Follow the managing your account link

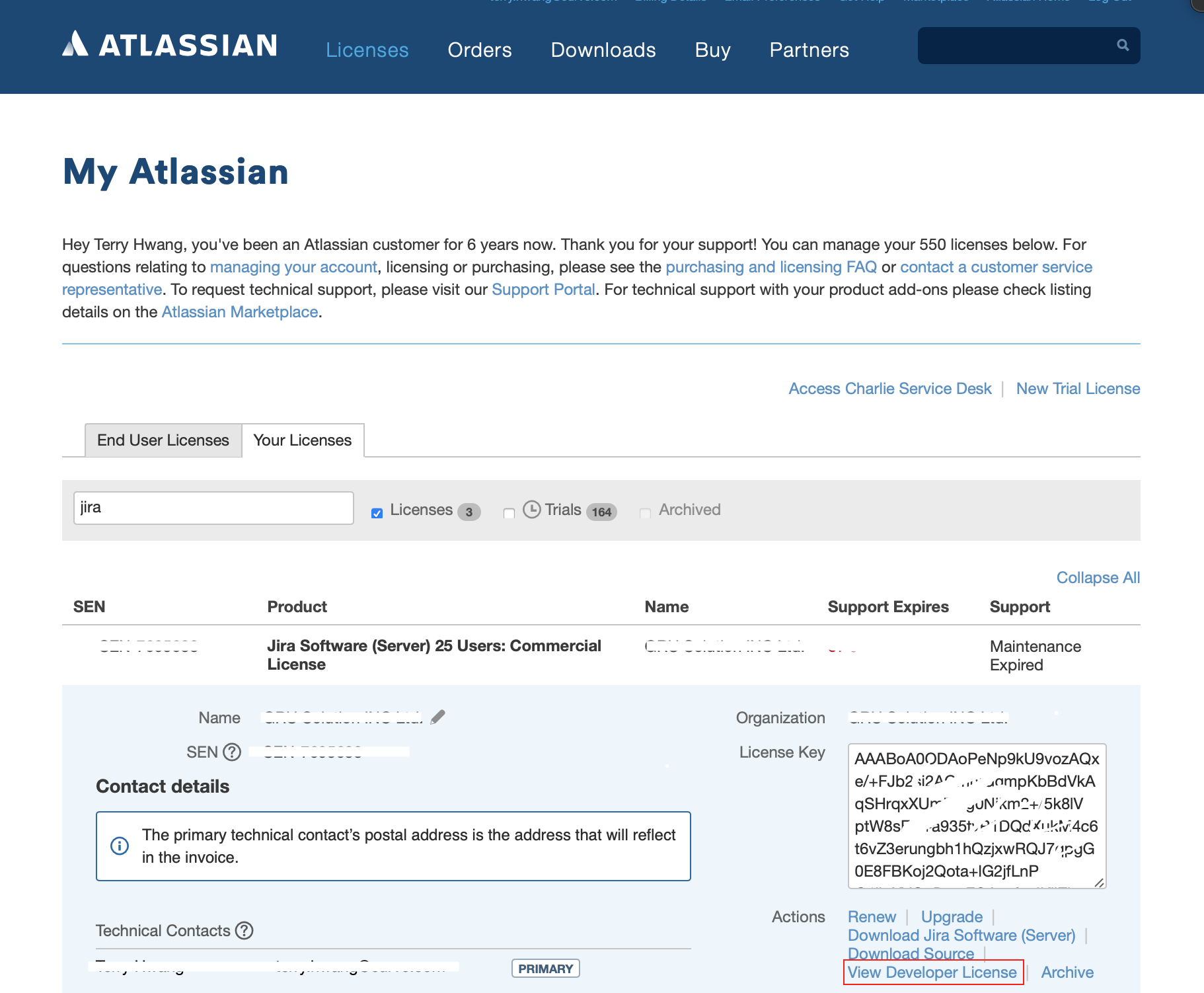pos(293,267)
